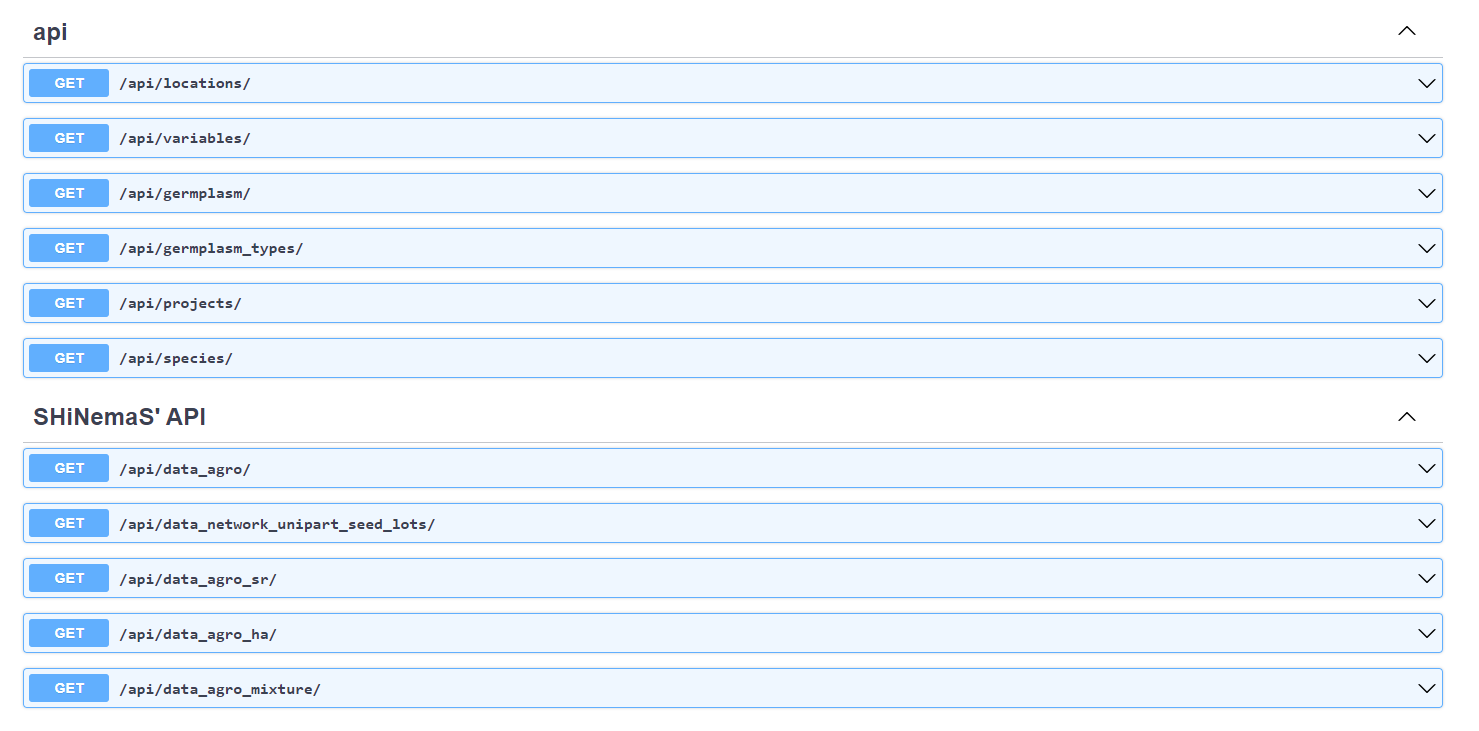Click GET button for /api/germplasm_types/
This screenshot has width=1479, height=731.
(x=69, y=248)
